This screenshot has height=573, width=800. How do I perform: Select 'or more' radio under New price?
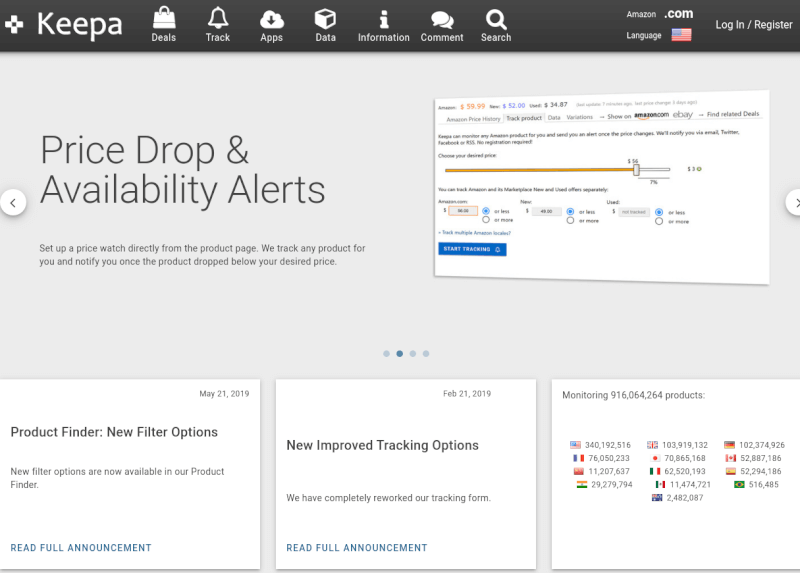pos(570,220)
